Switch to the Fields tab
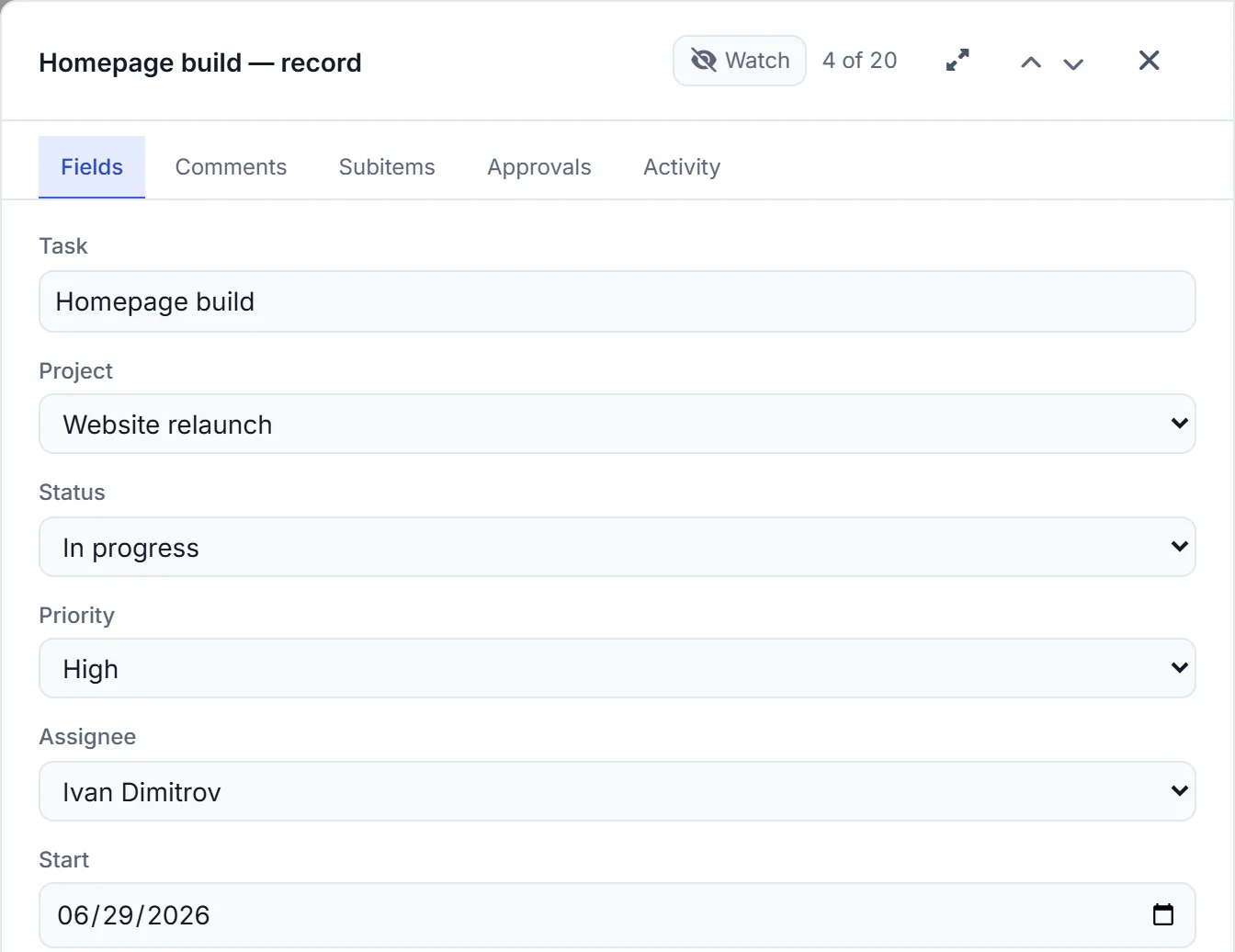This screenshot has width=1235, height=952. (x=92, y=167)
